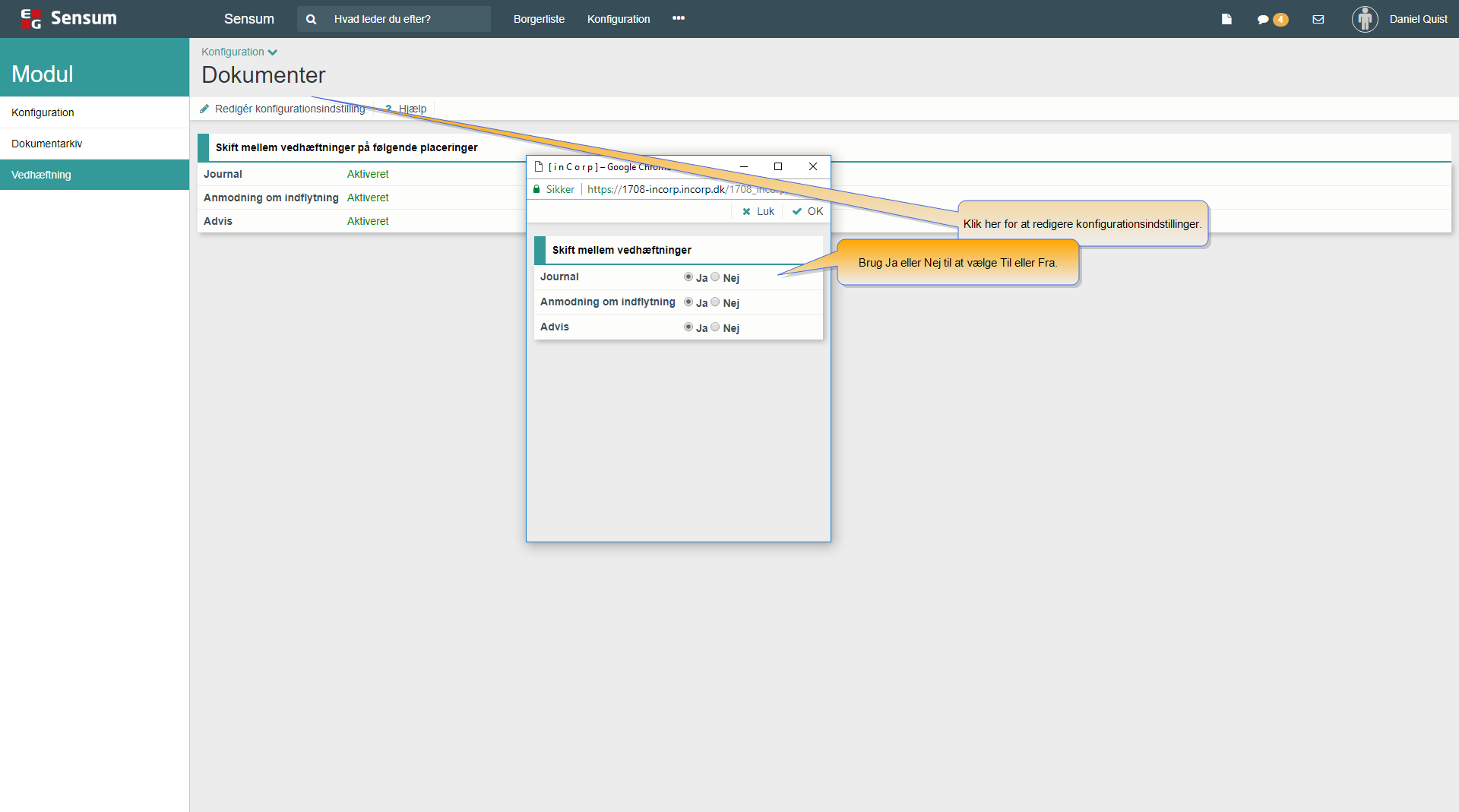Select Dokumentarkiv in the sidebar
The image size is (1459, 812).
(46, 144)
